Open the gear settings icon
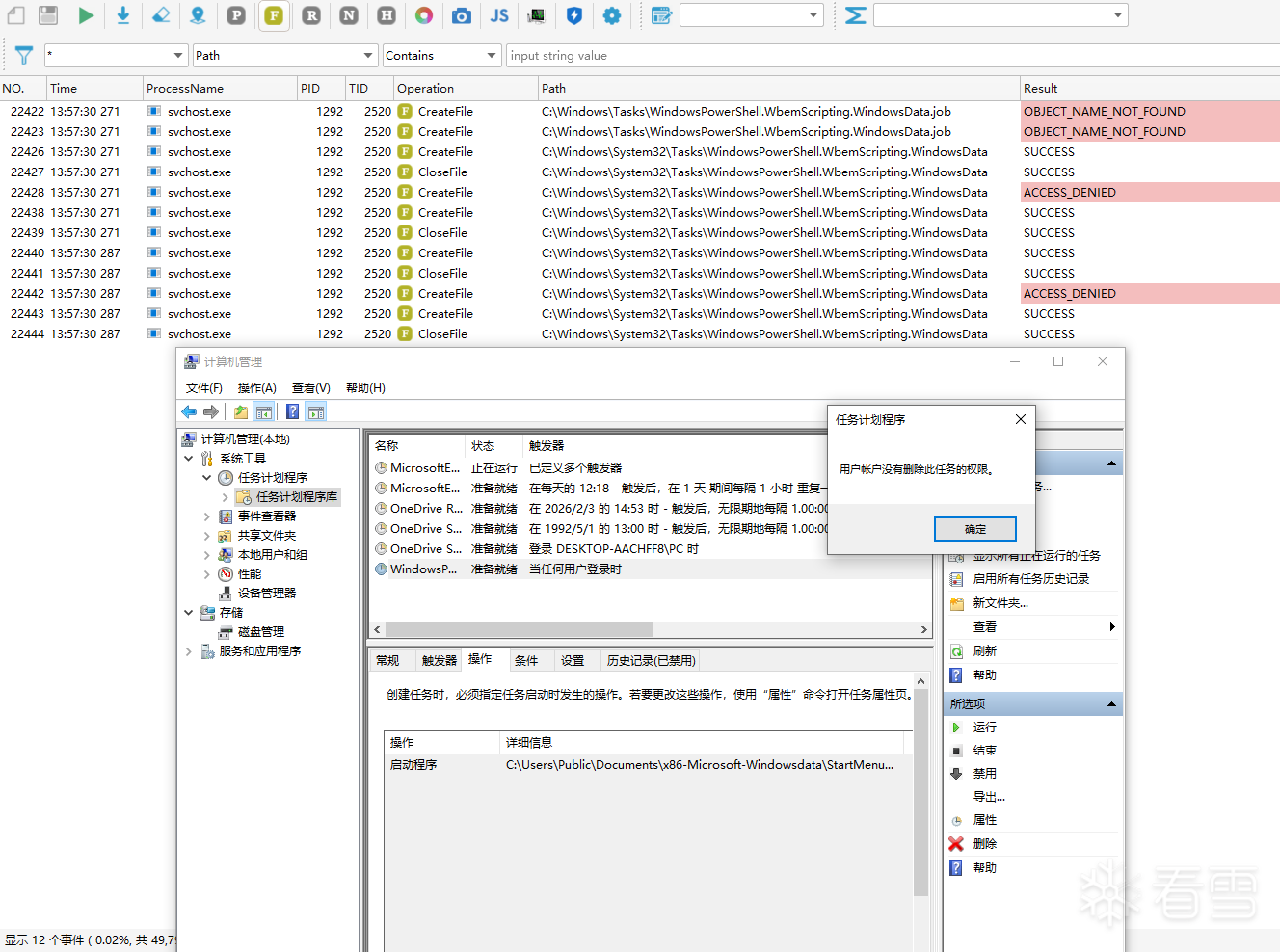Screen dimensions: 1280x952 612,15
